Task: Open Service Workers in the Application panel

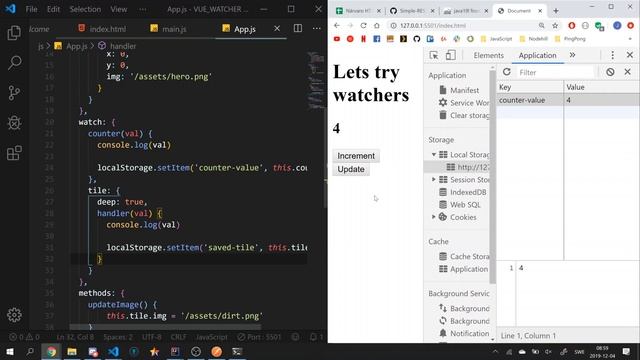Action: [464, 103]
